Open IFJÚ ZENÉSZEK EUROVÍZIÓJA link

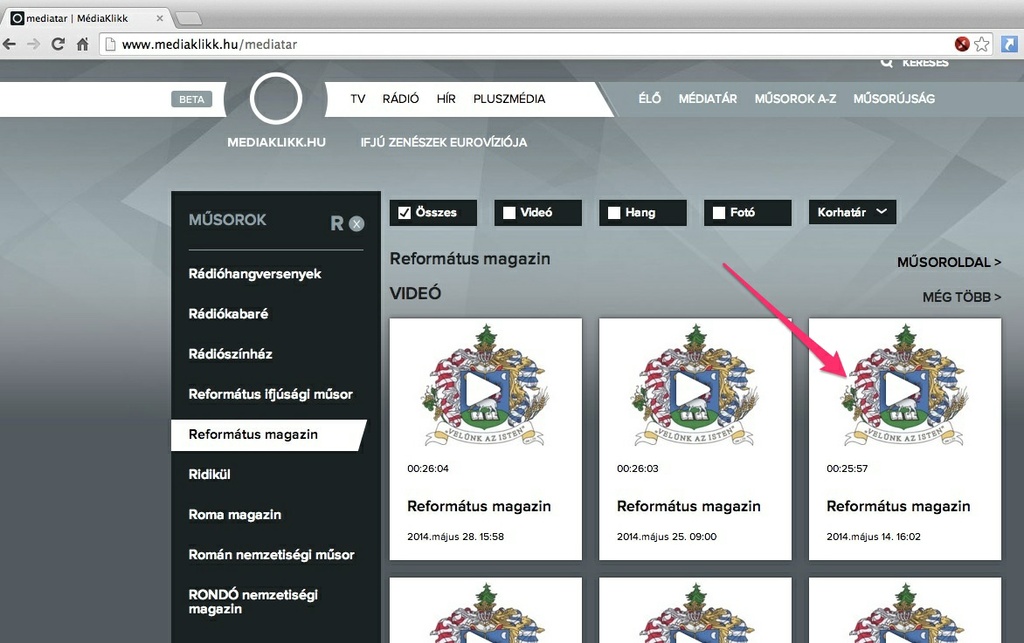point(443,142)
